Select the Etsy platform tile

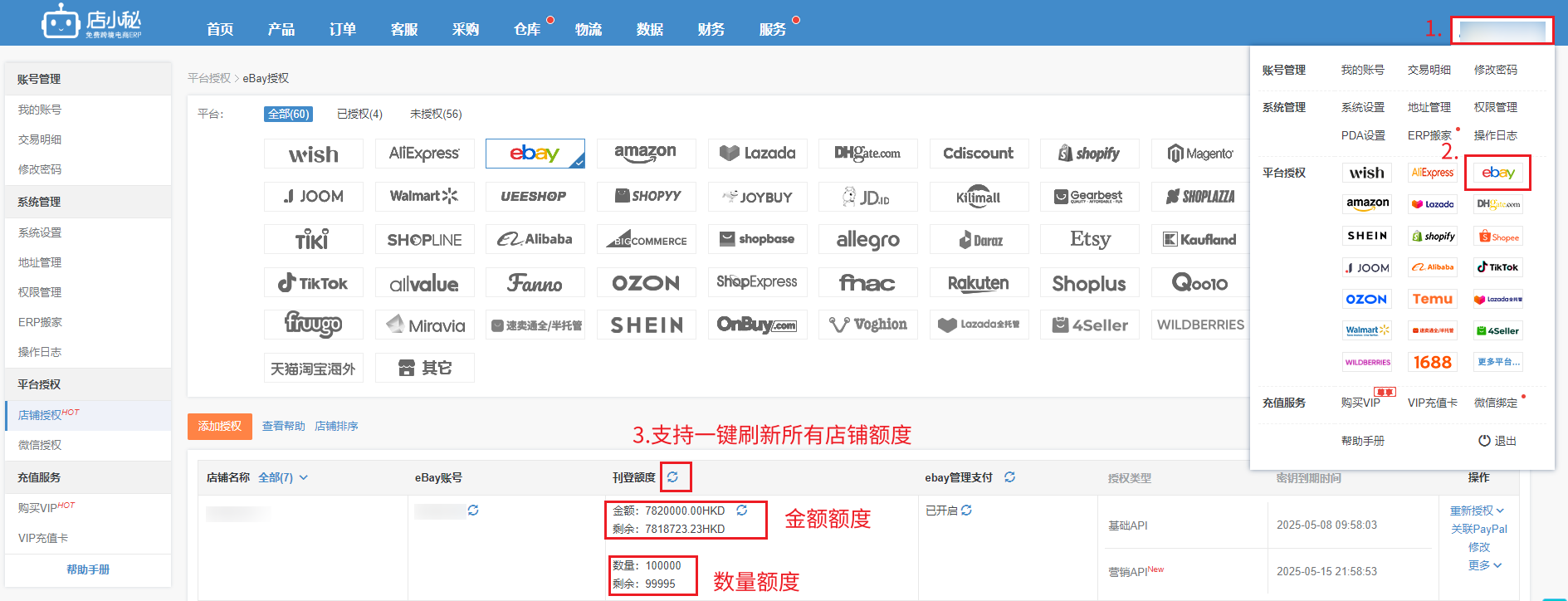[1089, 240]
